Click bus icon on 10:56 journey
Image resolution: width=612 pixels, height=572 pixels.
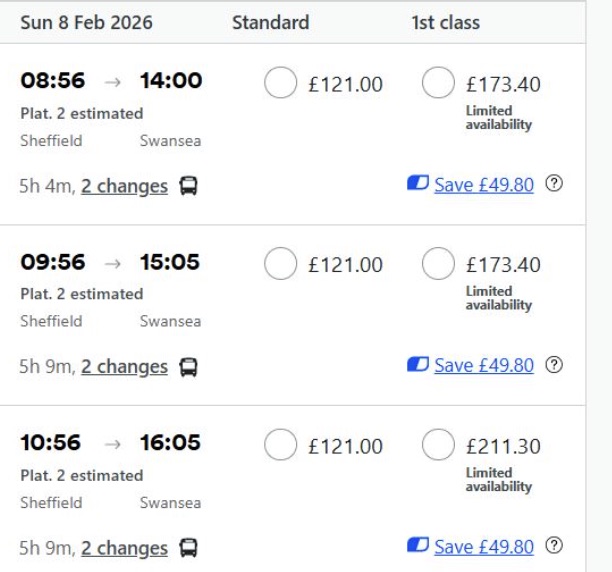point(188,548)
